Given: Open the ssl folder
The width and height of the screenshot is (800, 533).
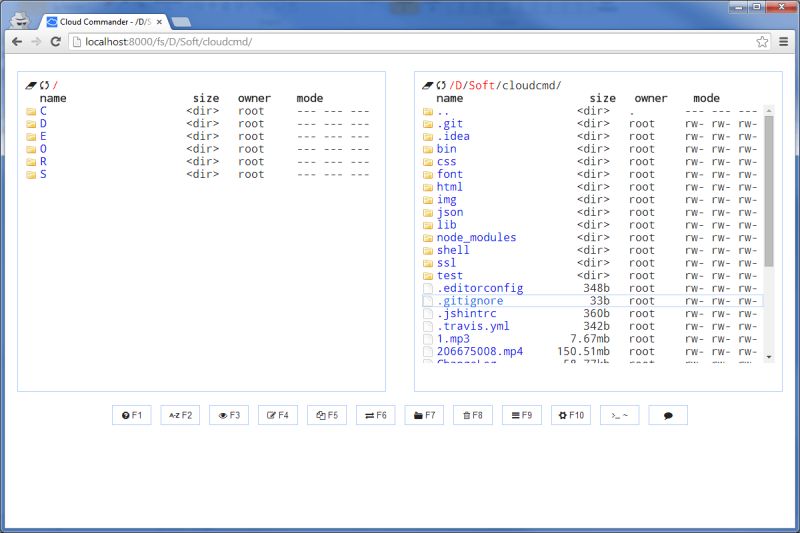Looking at the screenshot, I should [x=446, y=263].
